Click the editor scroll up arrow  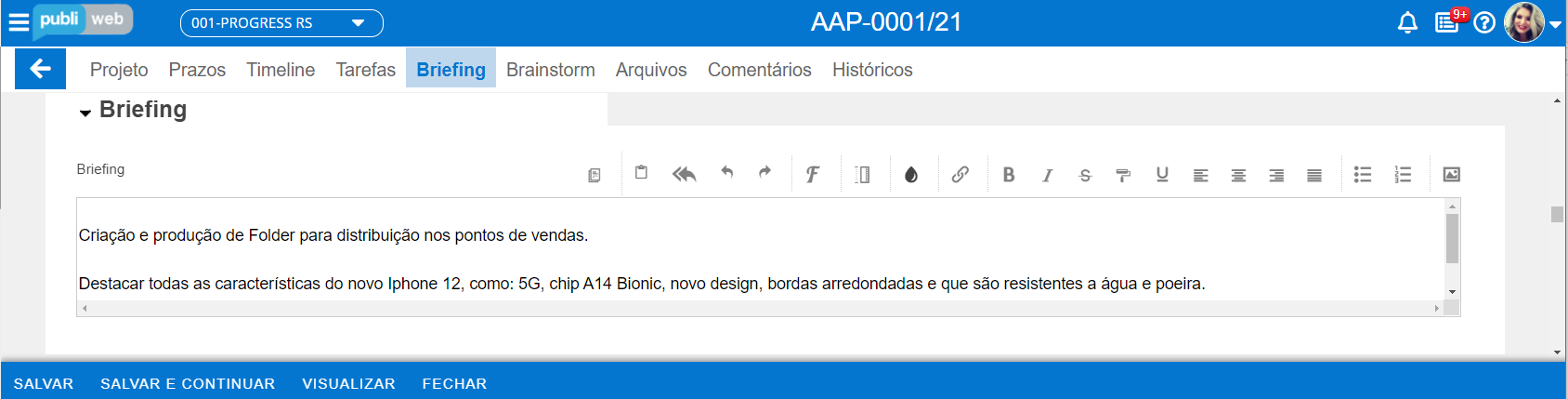tap(1452, 206)
